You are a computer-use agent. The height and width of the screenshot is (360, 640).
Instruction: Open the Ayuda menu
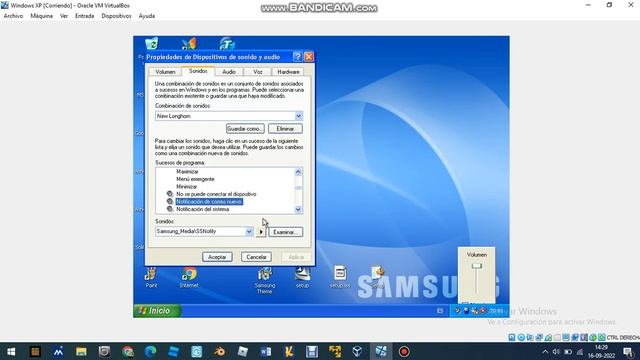pos(147,16)
